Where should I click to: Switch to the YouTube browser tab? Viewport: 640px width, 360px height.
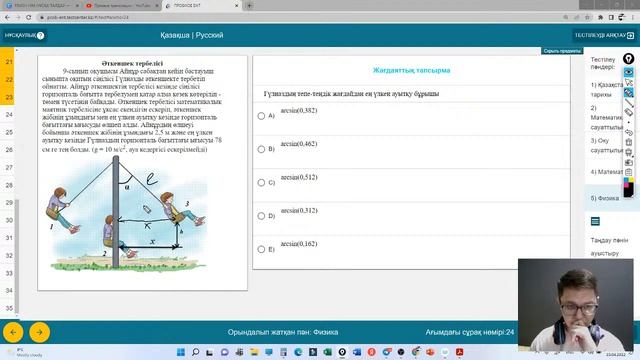[121, 6]
